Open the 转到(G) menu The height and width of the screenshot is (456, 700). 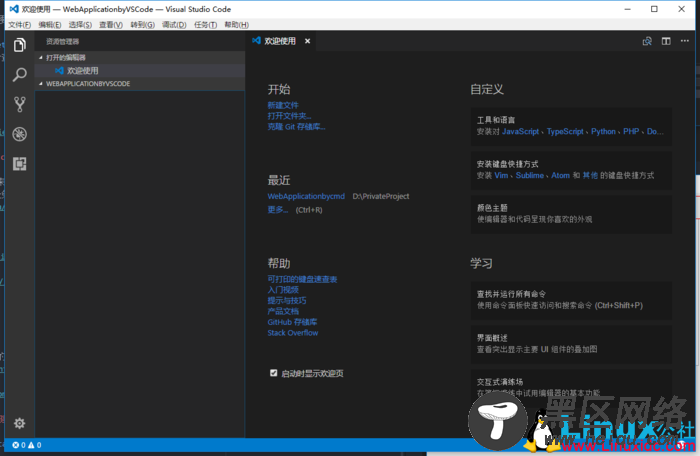(x=142, y=25)
